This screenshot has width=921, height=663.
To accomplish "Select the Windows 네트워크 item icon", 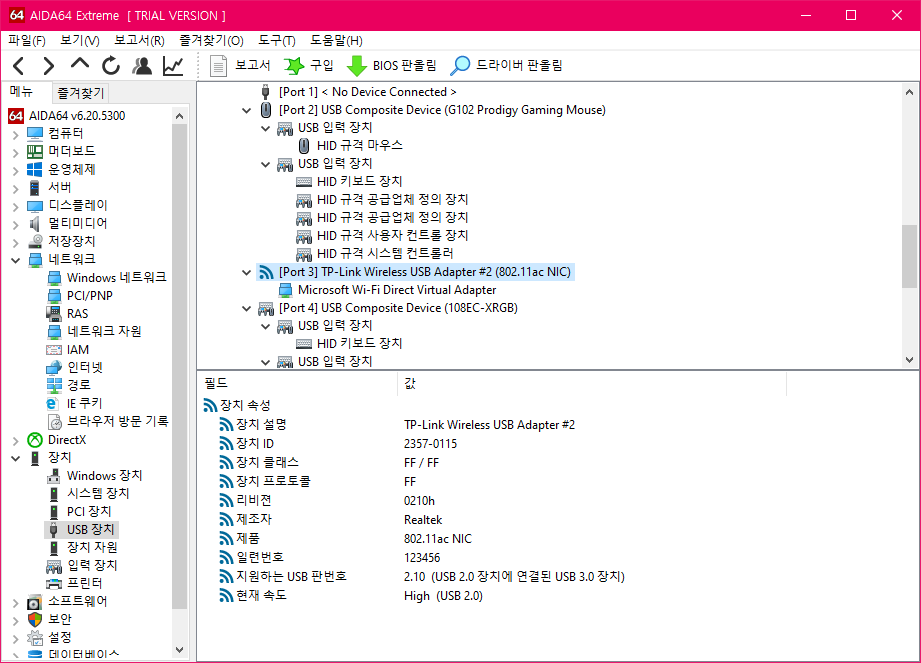I will pyautogui.click(x=54, y=277).
